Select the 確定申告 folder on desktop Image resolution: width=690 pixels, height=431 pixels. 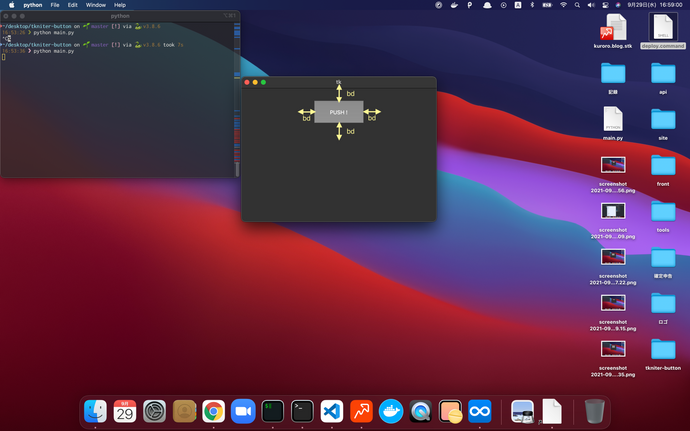click(x=663, y=261)
